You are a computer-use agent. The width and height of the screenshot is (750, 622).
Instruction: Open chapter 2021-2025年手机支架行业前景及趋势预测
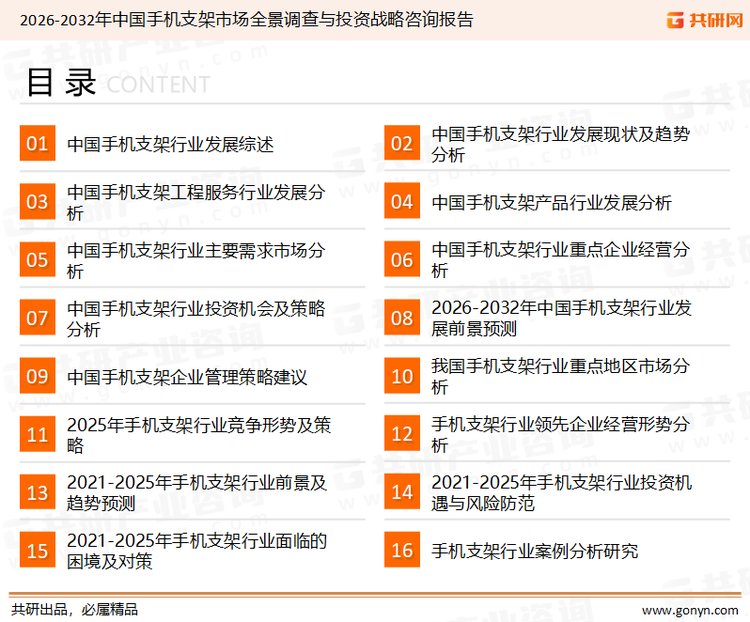pyautogui.click(x=197, y=493)
